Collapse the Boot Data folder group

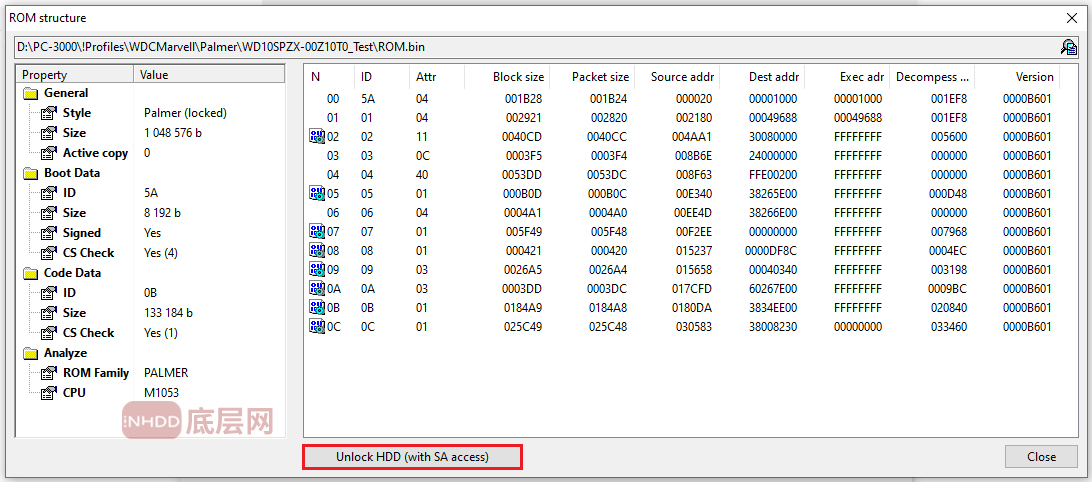point(29,173)
